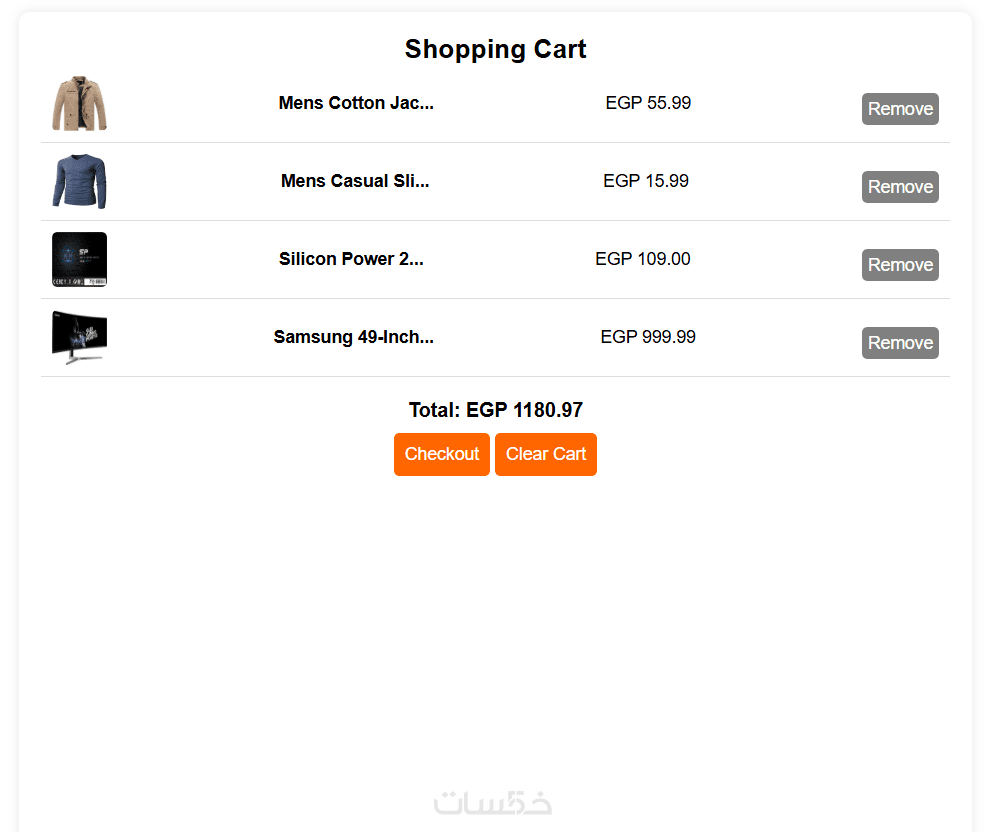This screenshot has width=987, height=832.
Task: Click the Shopping Cart heading
Action: pyautogui.click(x=495, y=49)
